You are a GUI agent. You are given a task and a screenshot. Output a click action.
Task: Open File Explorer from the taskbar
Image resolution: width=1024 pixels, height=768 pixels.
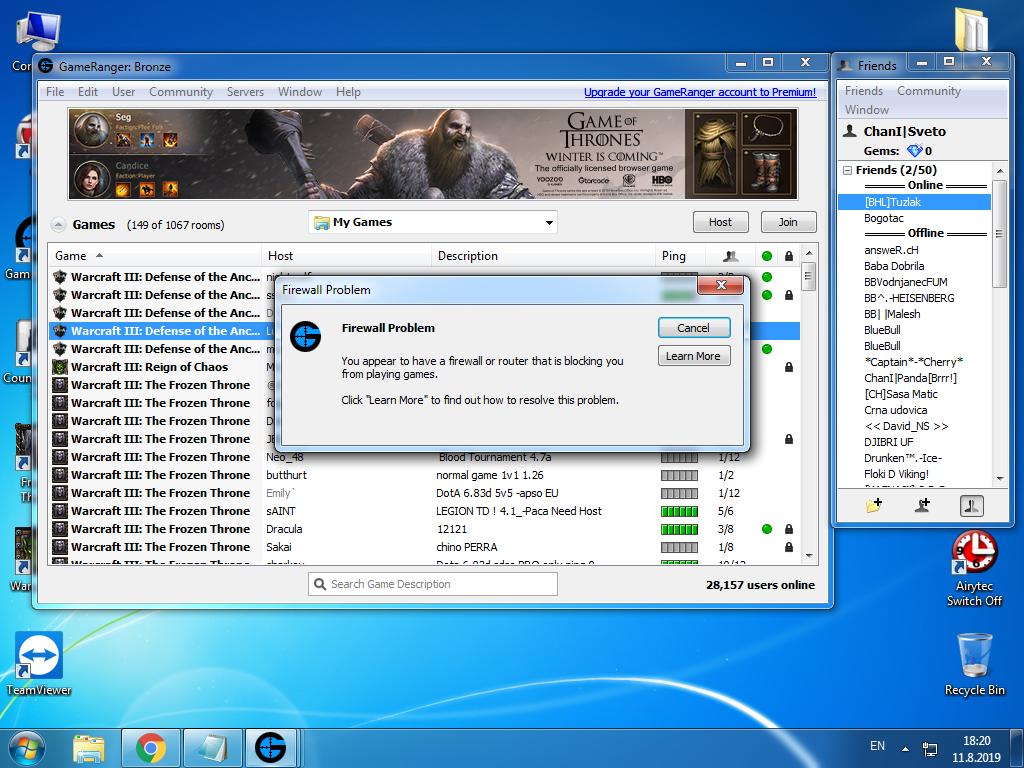tap(89, 748)
